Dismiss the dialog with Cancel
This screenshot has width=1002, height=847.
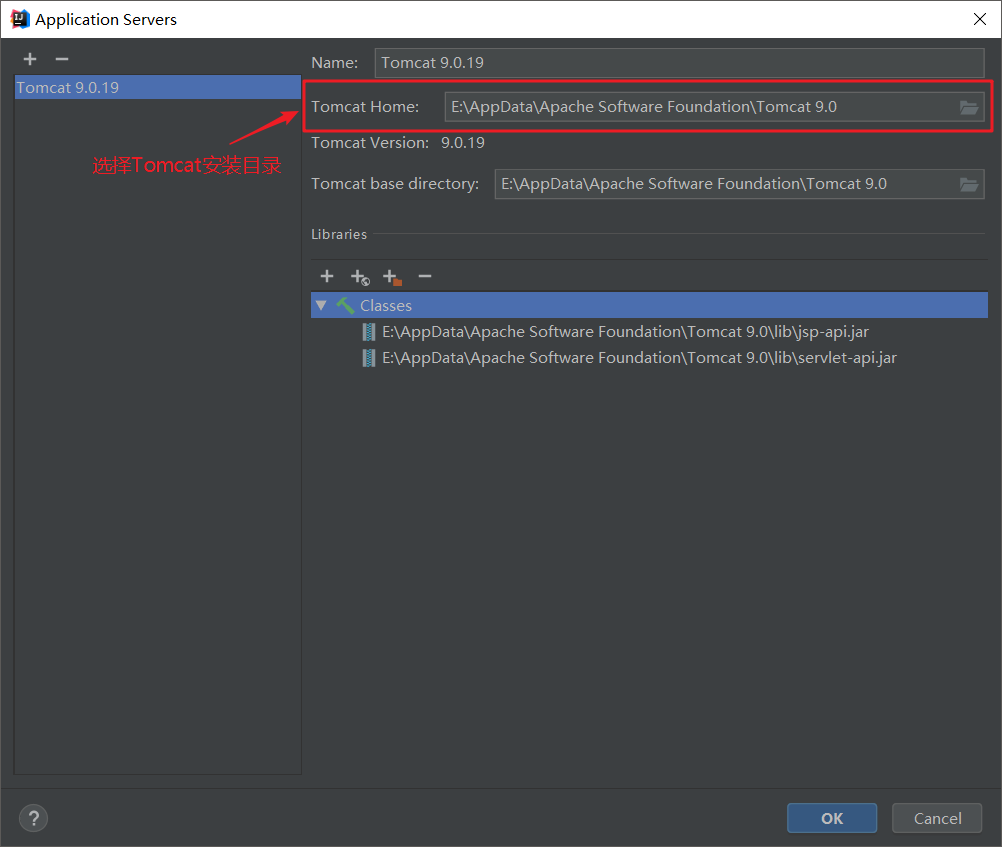[937, 818]
